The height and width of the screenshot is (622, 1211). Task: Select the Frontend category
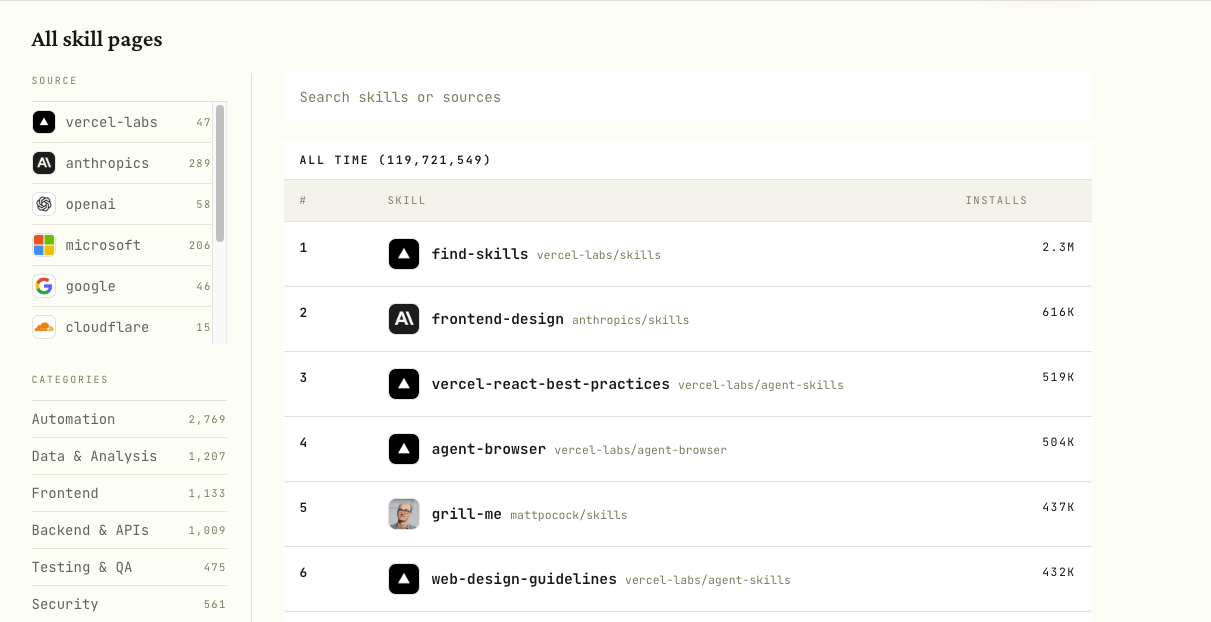(129, 493)
